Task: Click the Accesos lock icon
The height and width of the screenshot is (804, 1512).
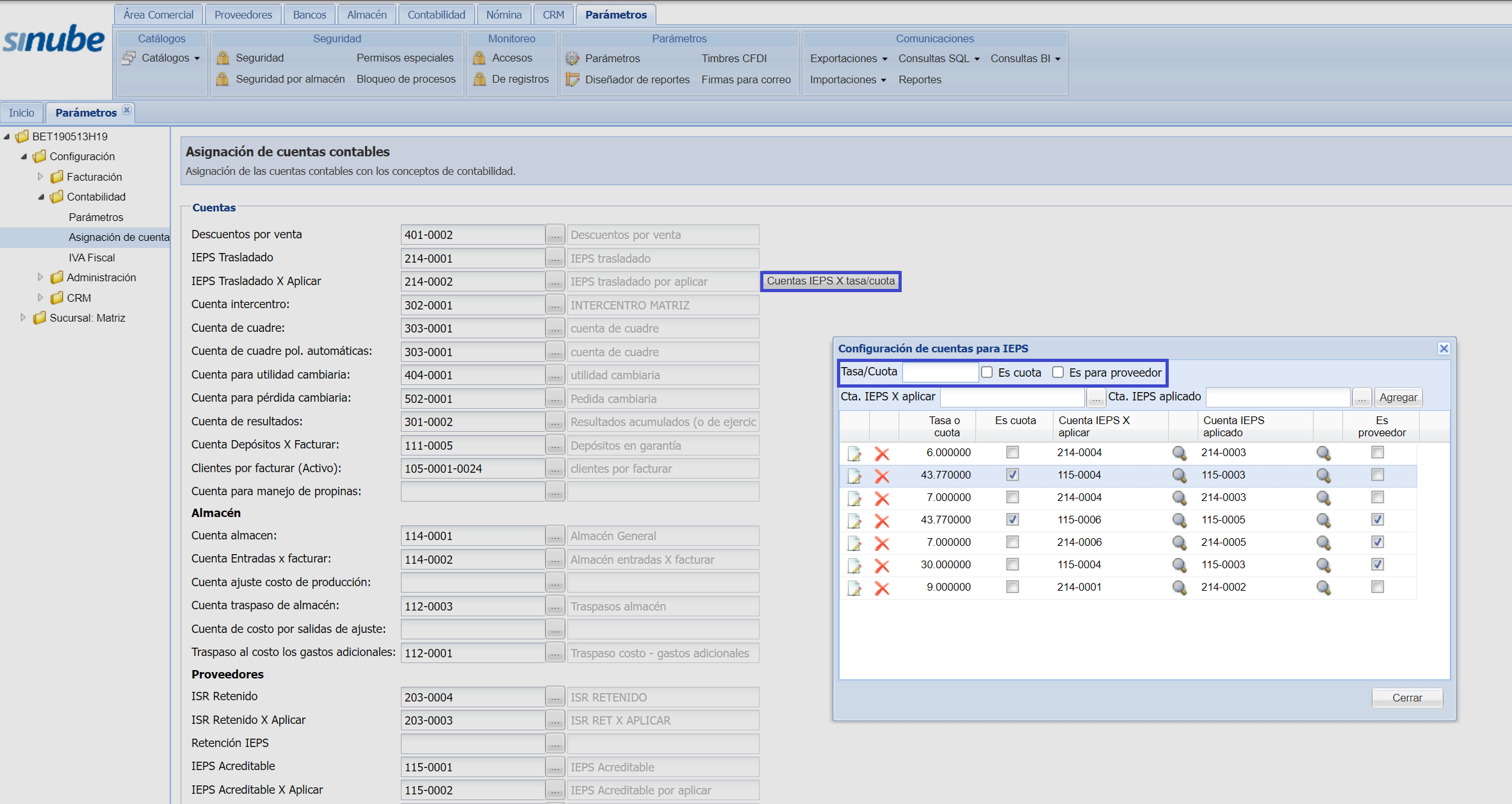Action: 479,58
